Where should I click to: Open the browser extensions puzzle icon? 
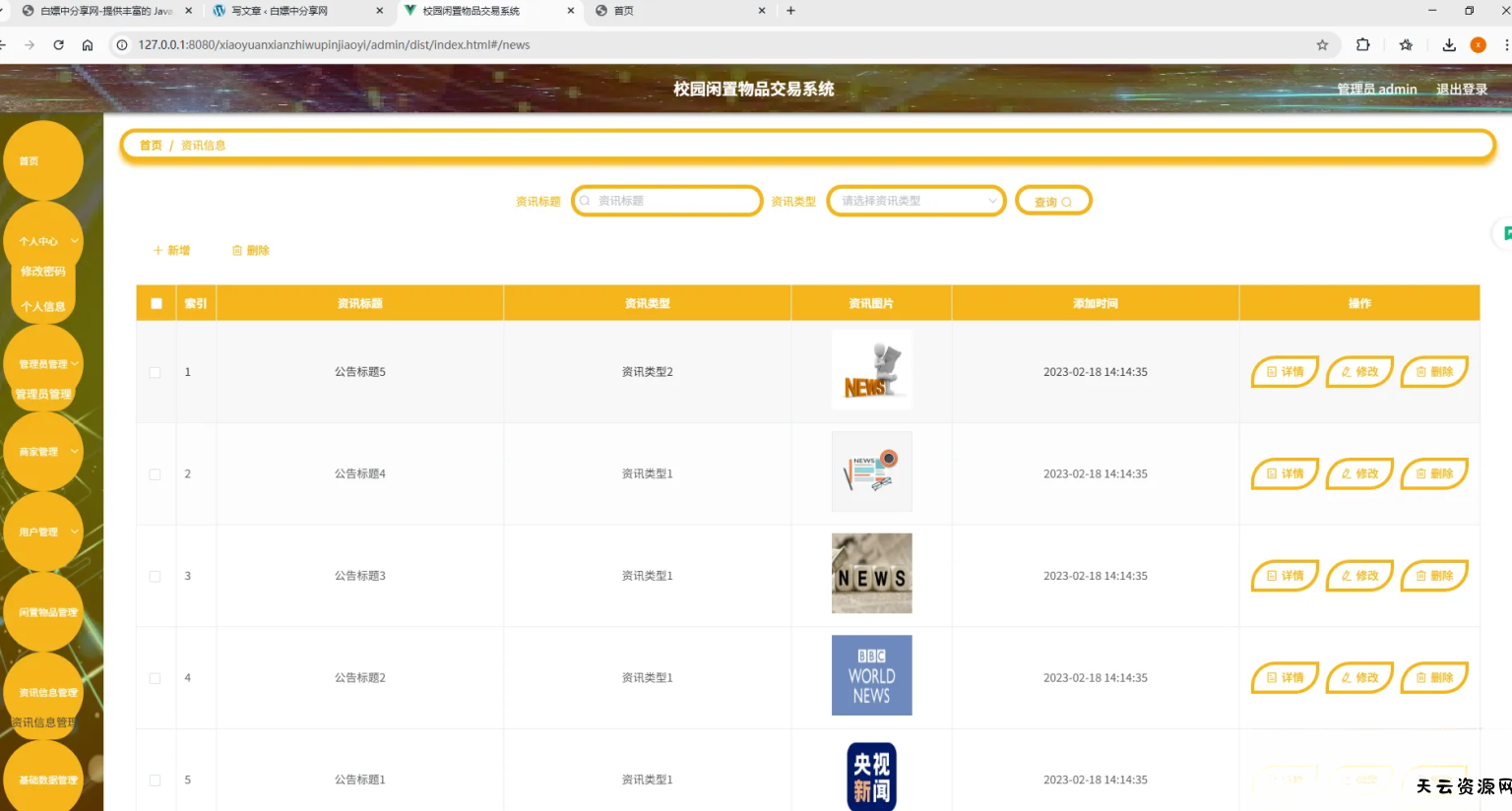(1363, 45)
